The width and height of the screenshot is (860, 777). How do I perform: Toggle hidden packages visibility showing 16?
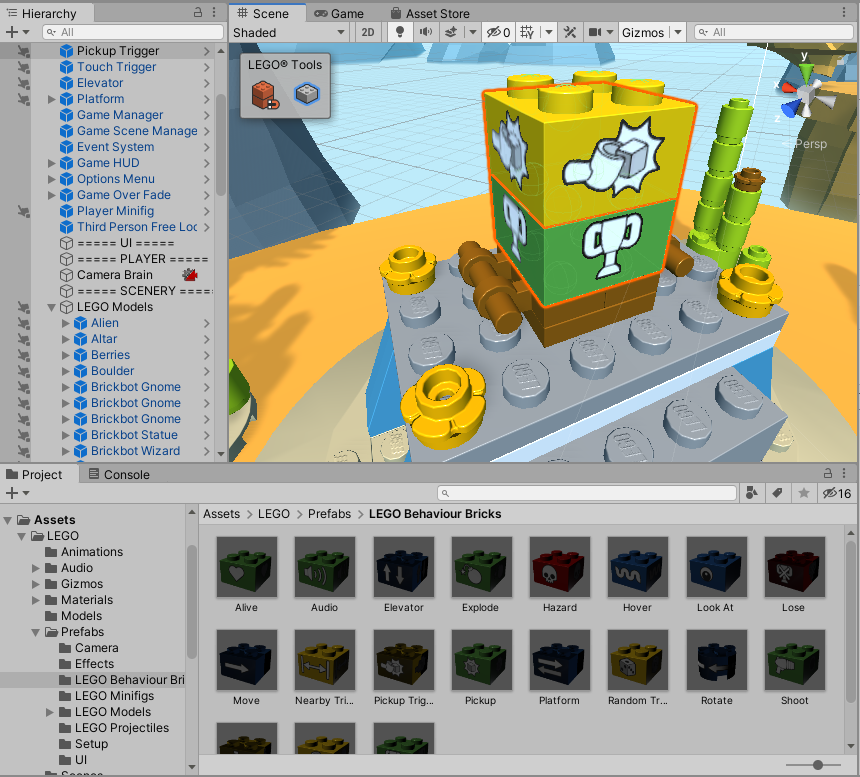click(x=836, y=493)
